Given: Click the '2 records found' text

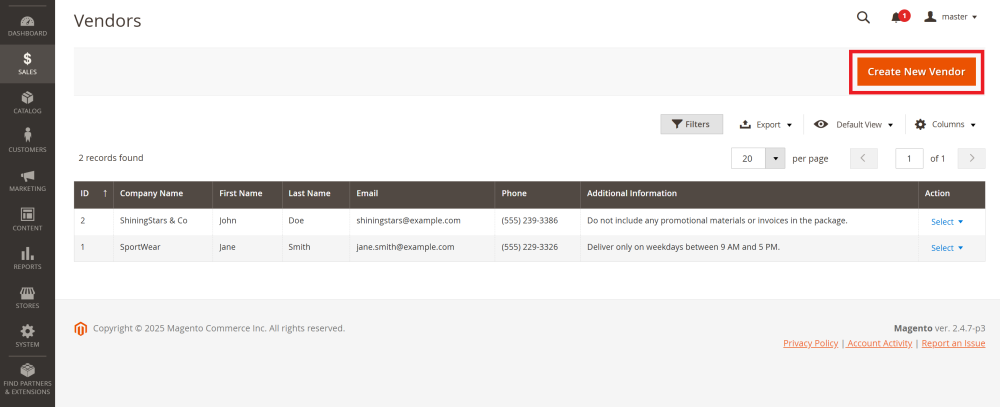Looking at the screenshot, I should [111, 158].
